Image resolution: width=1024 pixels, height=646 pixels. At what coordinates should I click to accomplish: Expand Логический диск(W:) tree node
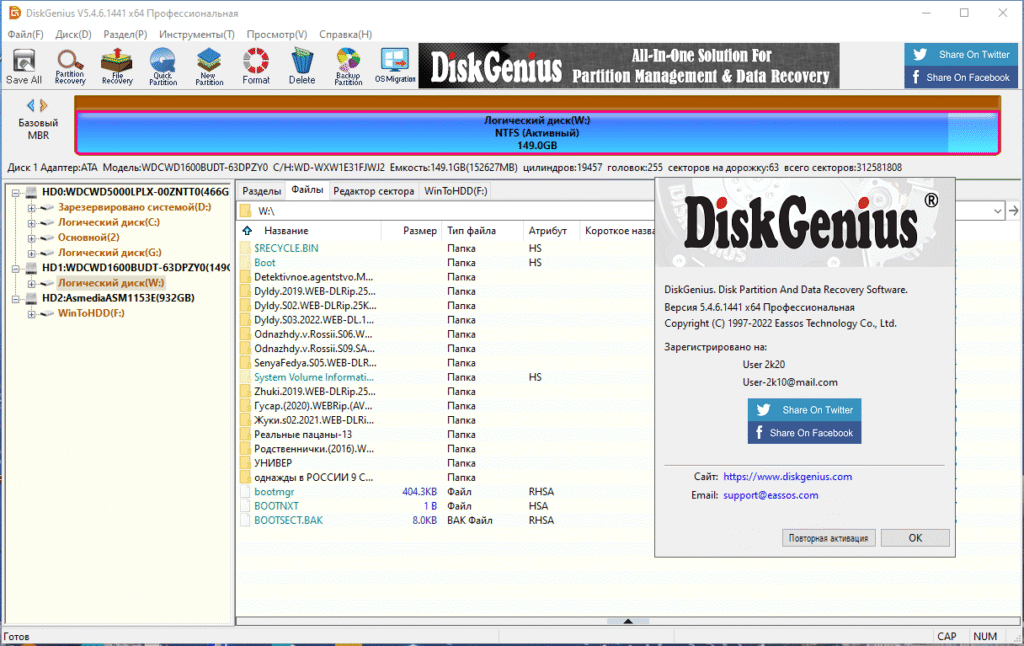tap(31, 283)
